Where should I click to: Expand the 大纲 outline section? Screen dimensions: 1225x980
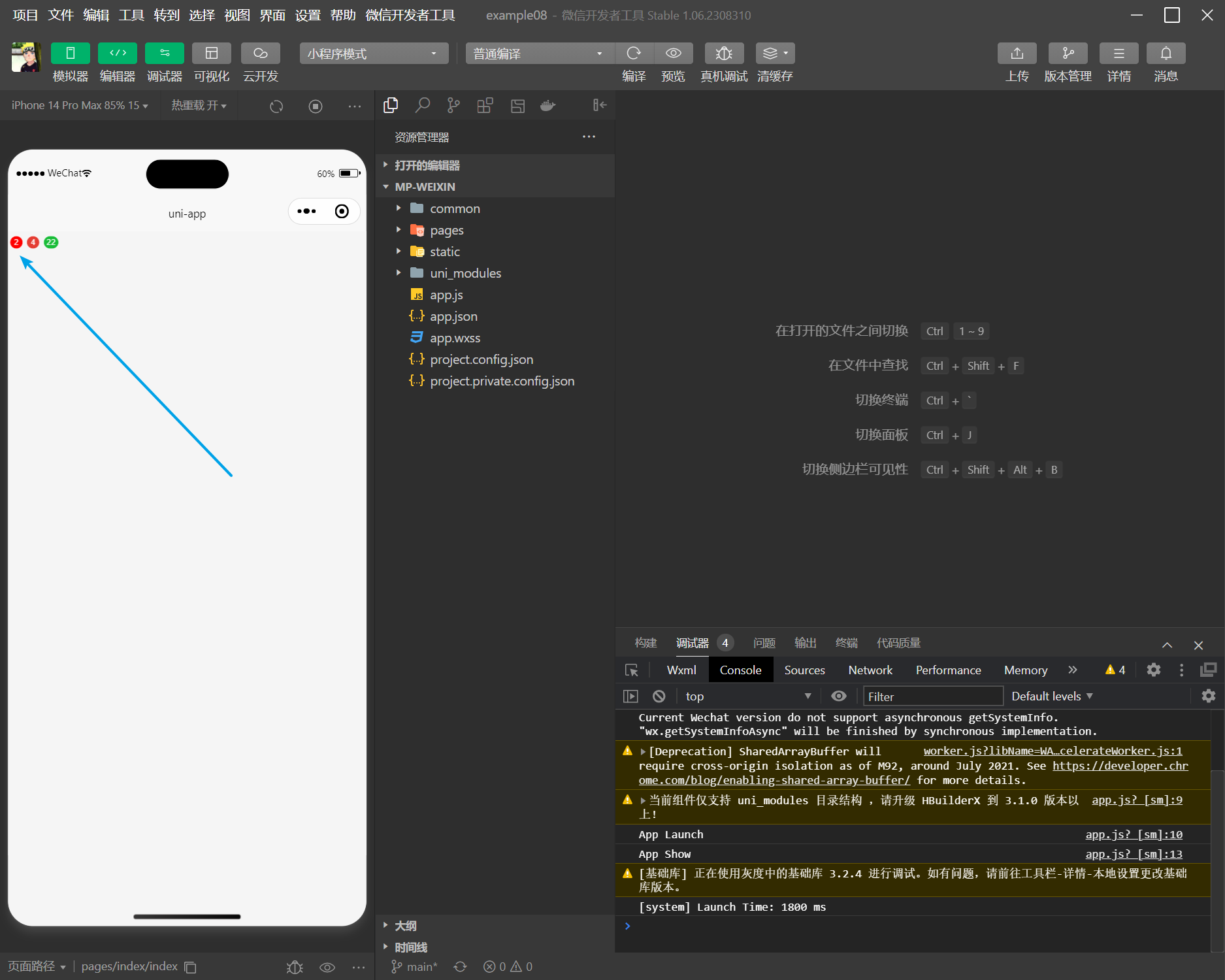(x=495, y=926)
